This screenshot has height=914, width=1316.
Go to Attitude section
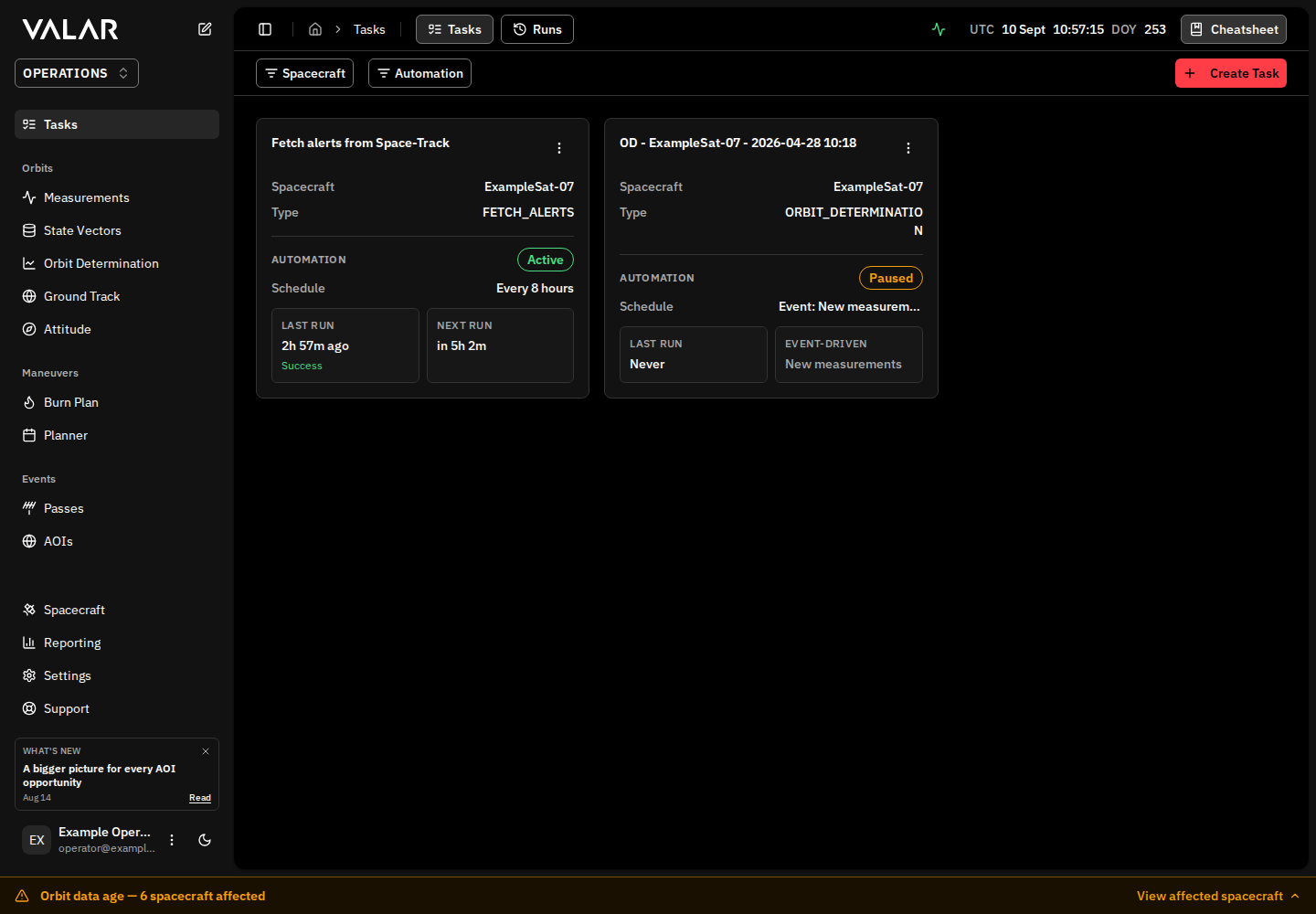pos(117,329)
